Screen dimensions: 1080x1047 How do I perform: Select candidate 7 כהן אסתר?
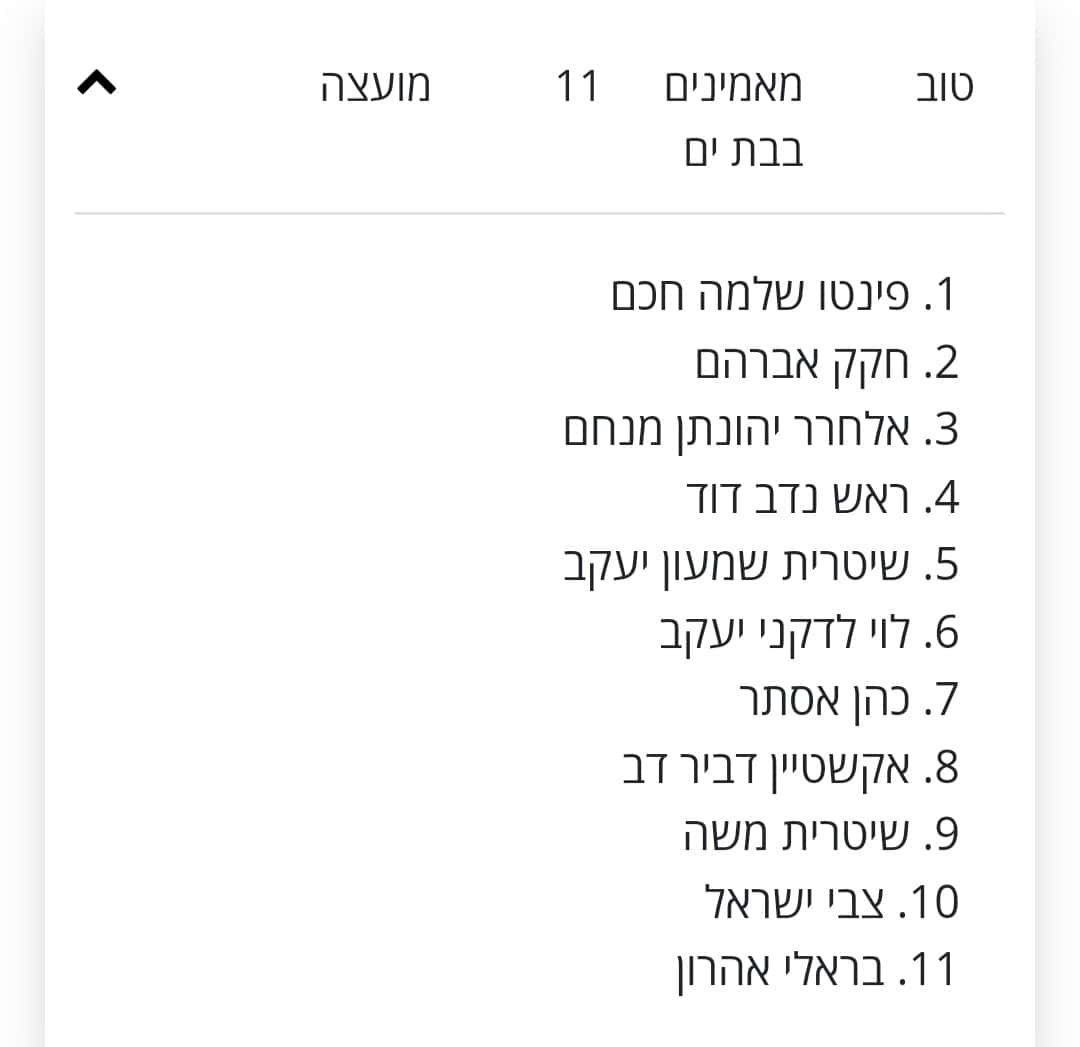849,701
